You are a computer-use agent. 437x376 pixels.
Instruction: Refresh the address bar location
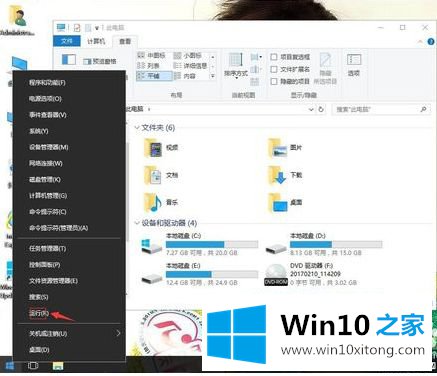(x=321, y=109)
